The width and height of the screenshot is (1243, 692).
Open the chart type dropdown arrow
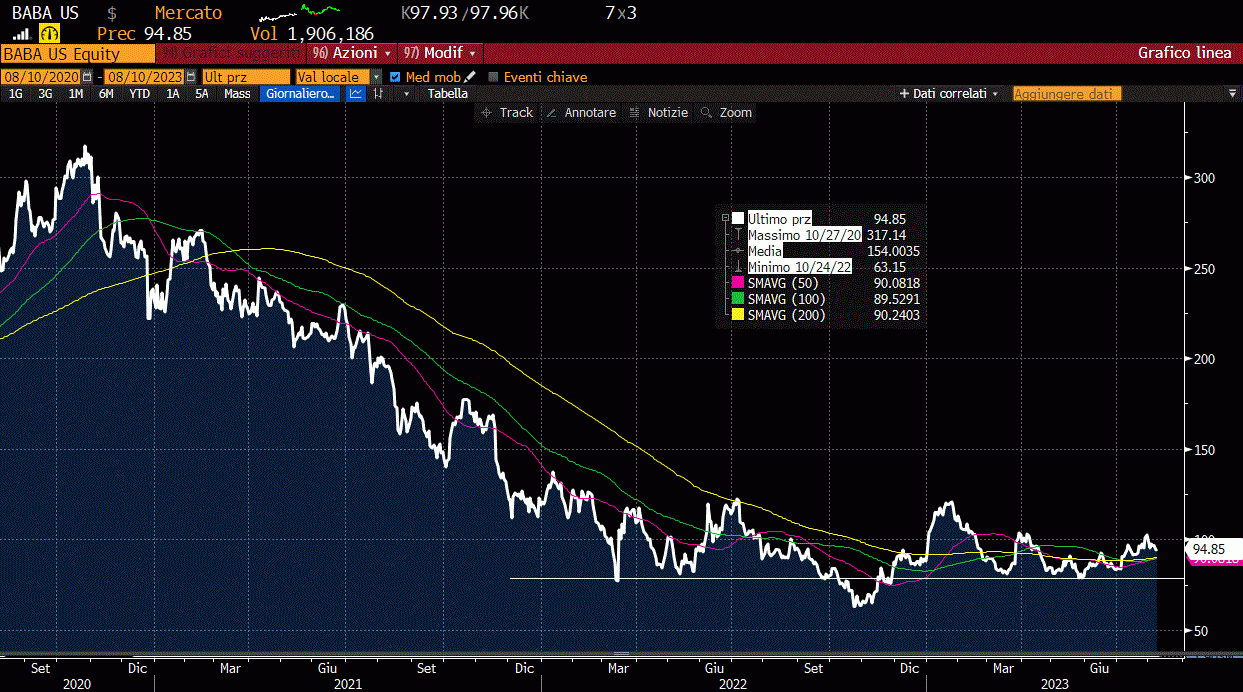[406, 94]
